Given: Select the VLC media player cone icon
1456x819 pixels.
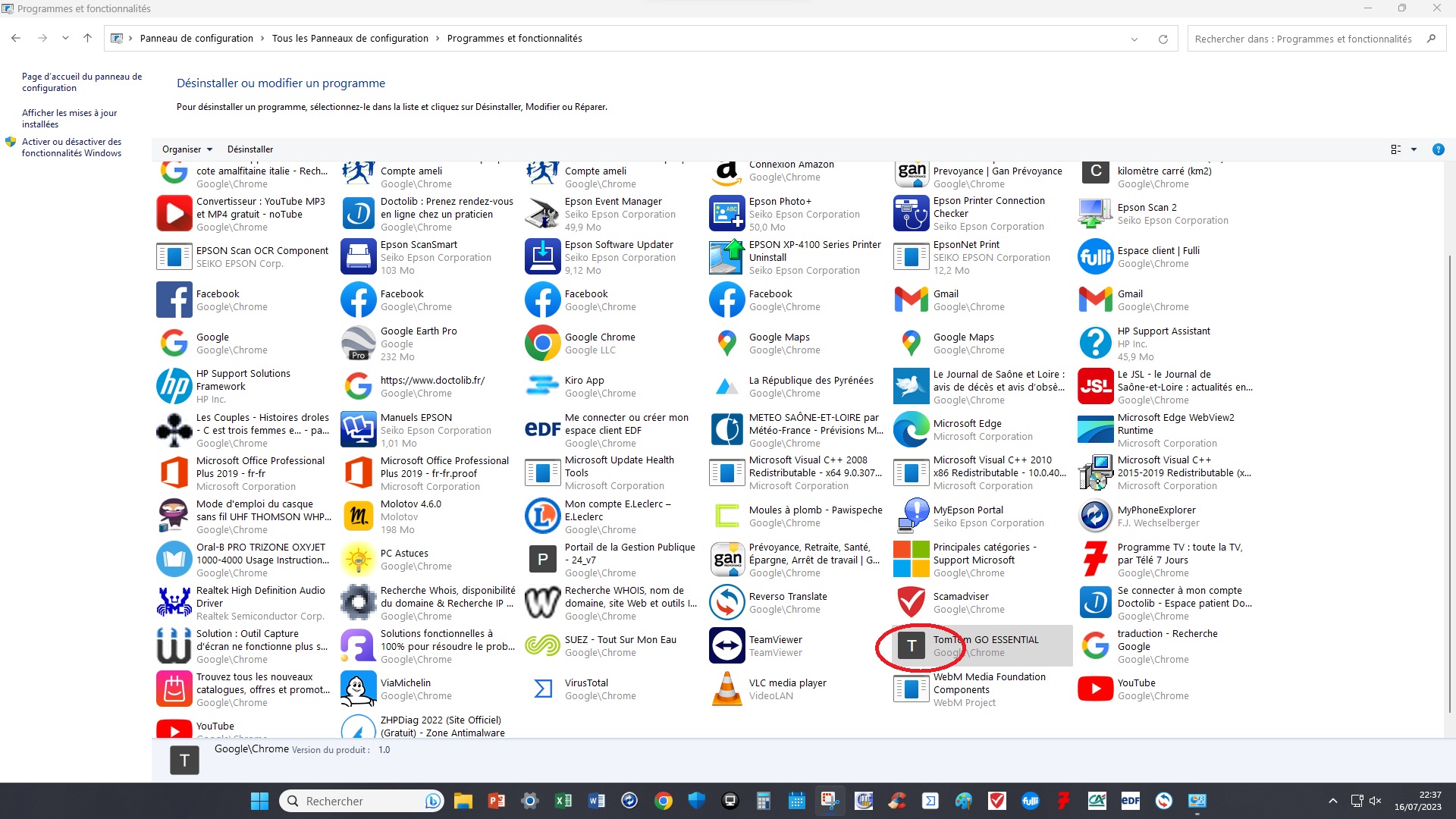Looking at the screenshot, I should pyautogui.click(x=727, y=689).
